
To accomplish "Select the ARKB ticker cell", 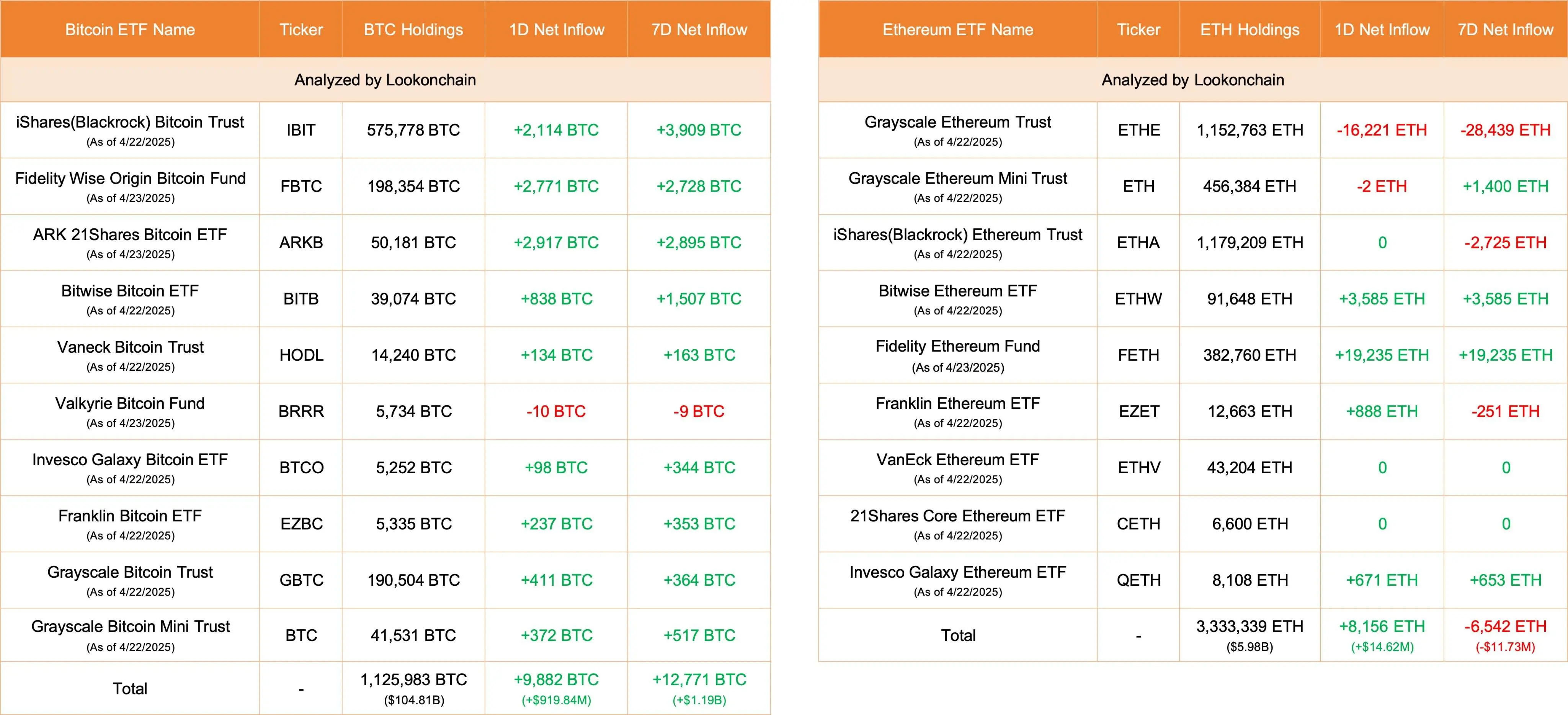I will 301,243.
